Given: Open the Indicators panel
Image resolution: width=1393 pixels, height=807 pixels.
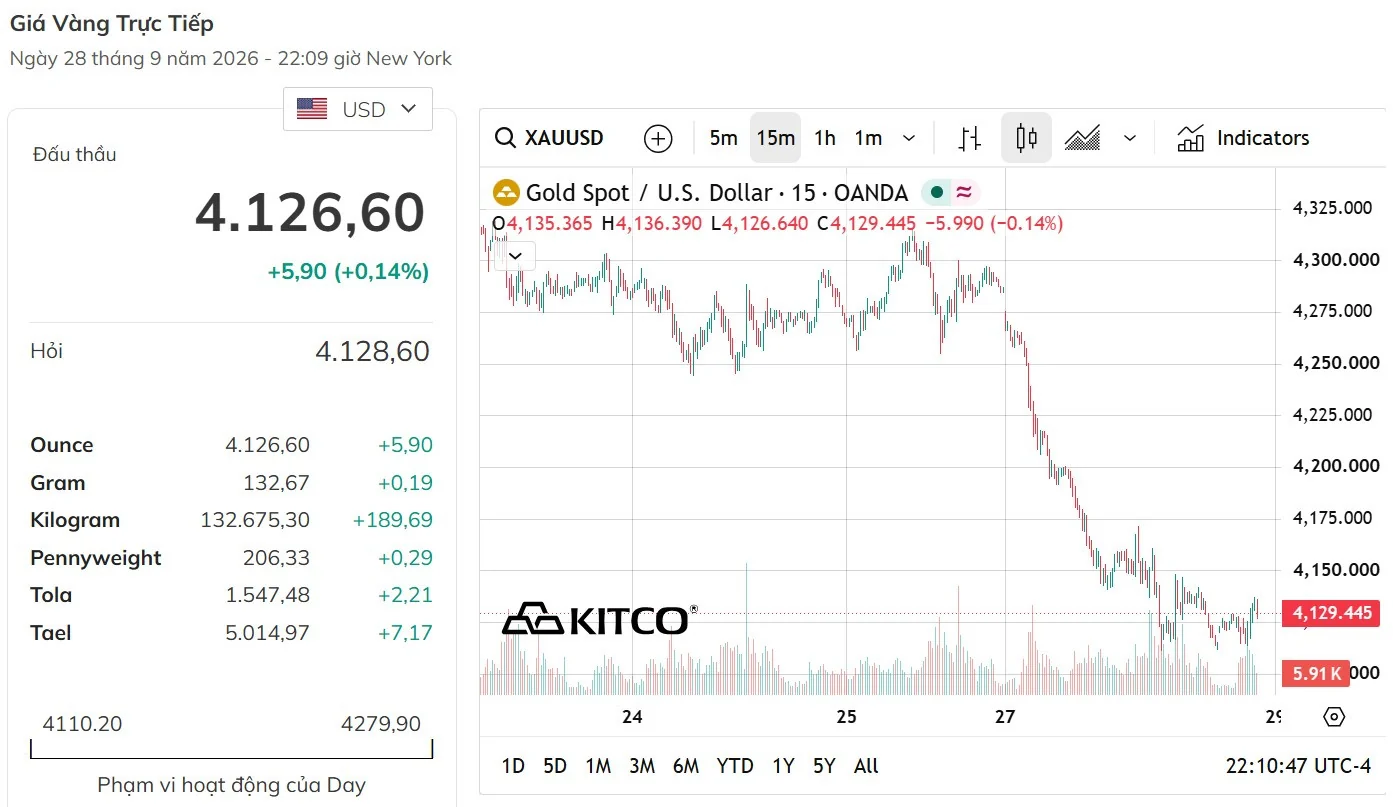Looking at the screenshot, I should coord(1243,138).
